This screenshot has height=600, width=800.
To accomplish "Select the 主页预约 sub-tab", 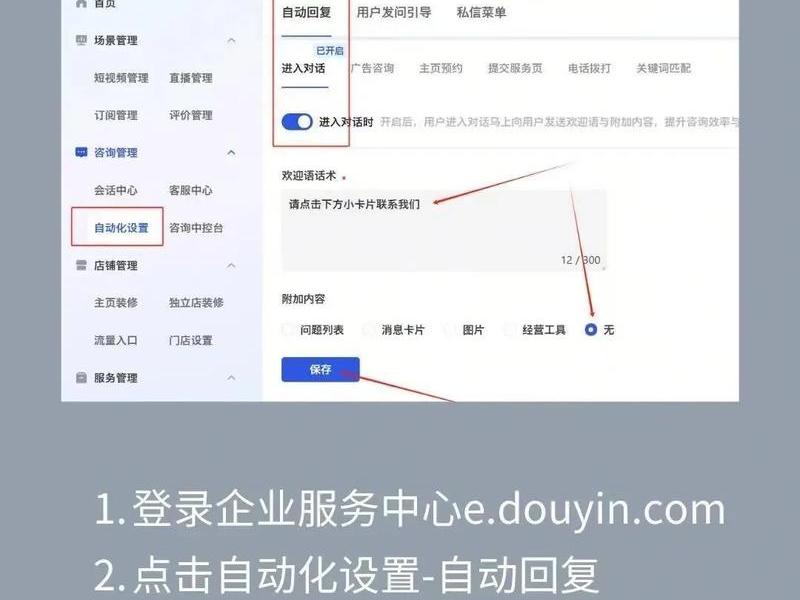I will (x=441, y=68).
